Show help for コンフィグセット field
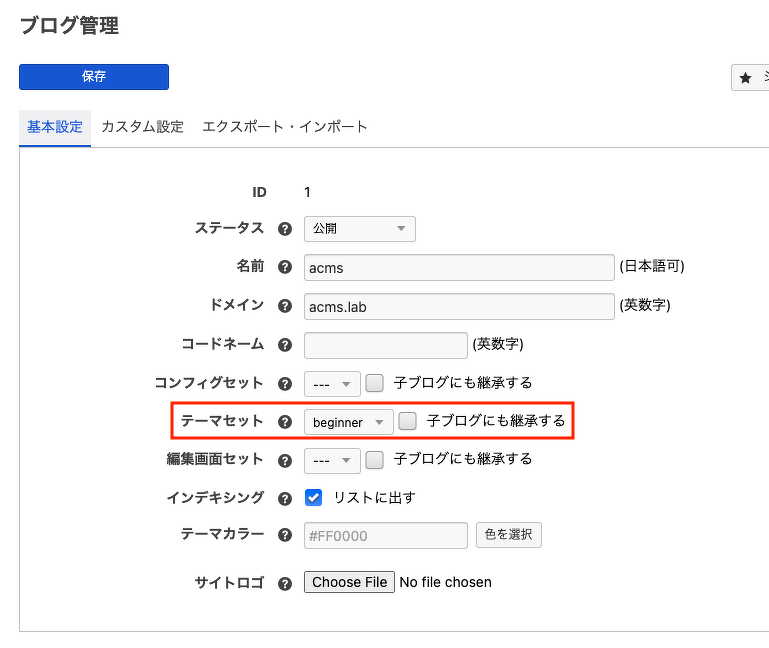The width and height of the screenshot is (769, 648). pyautogui.click(x=285, y=383)
